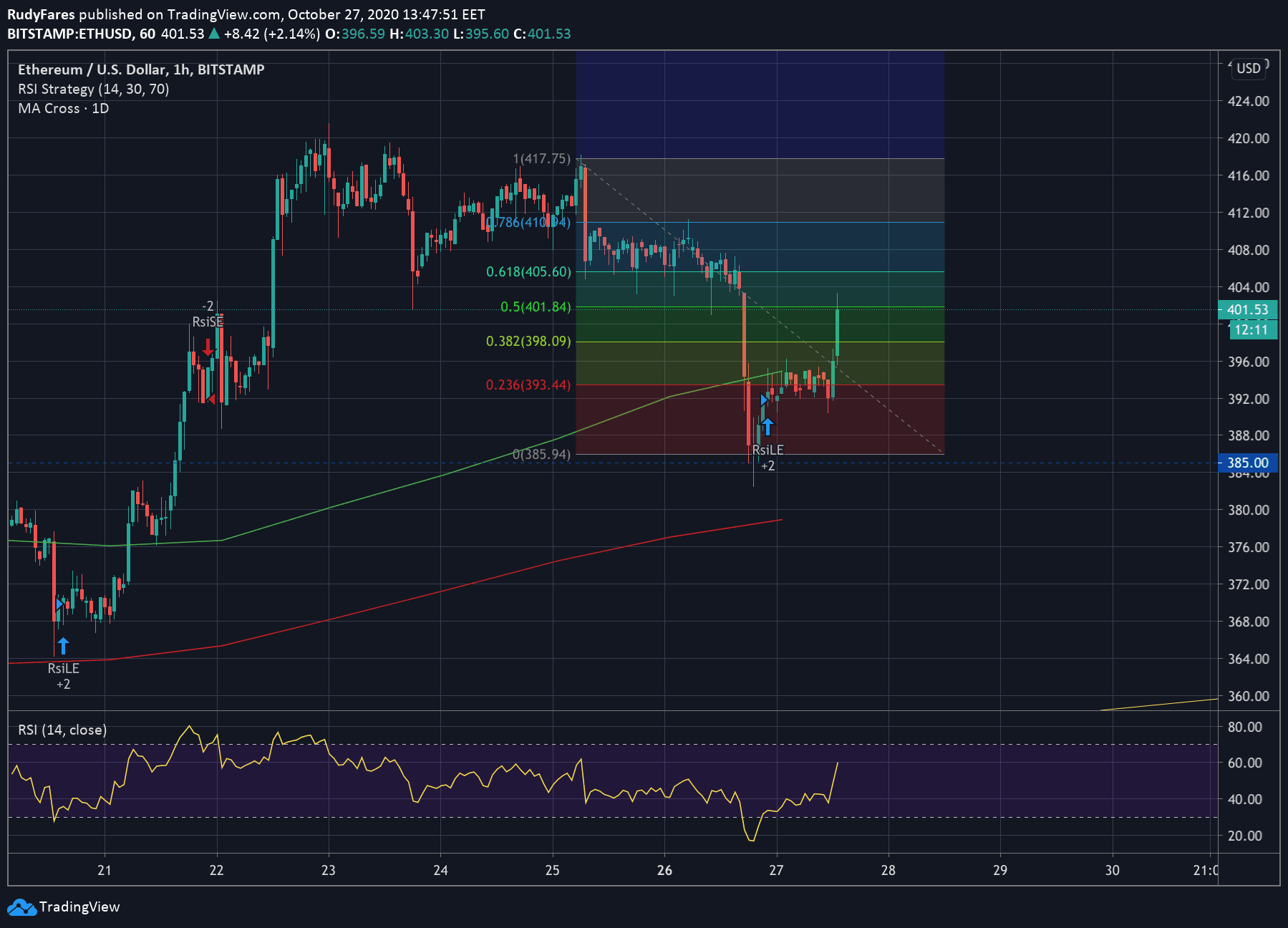Select the 0.5(401.84) Fibonacci level label
1288x928 pixels.
tap(536, 307)
